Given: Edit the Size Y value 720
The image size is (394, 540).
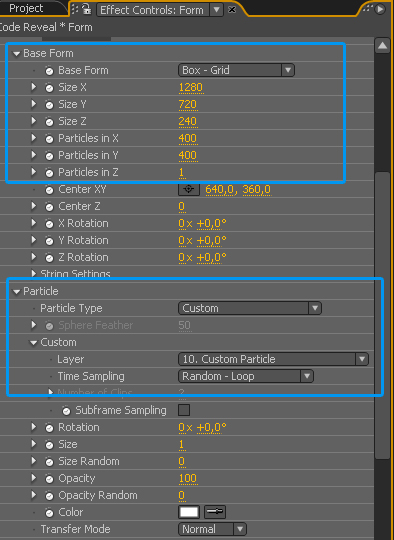Looking at the screenshot, I should coord(188,104).
